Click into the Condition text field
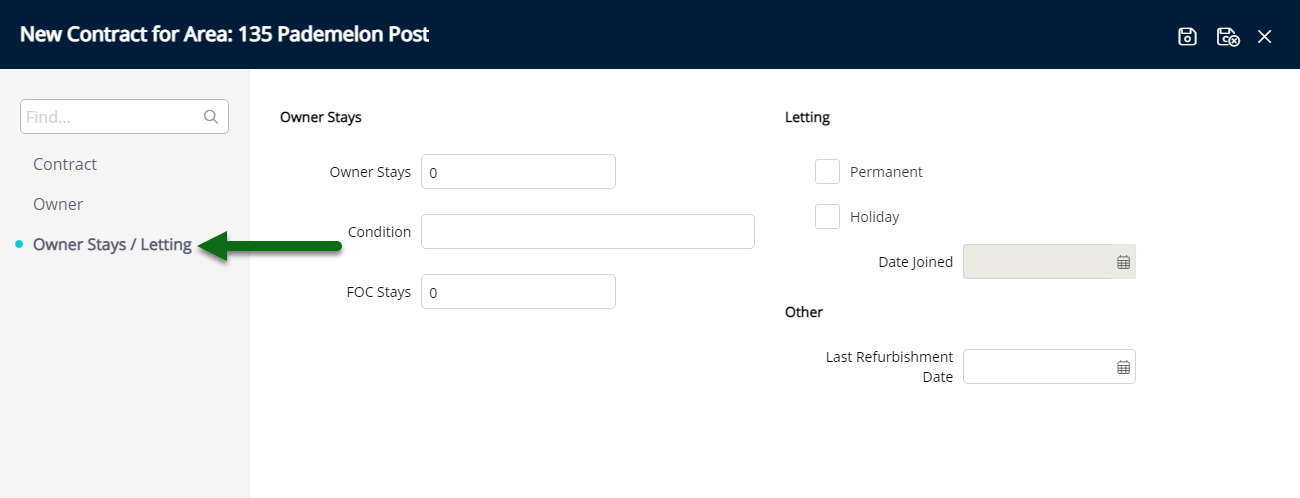Viewport: 1300px width, 498px height. [588, 232]
